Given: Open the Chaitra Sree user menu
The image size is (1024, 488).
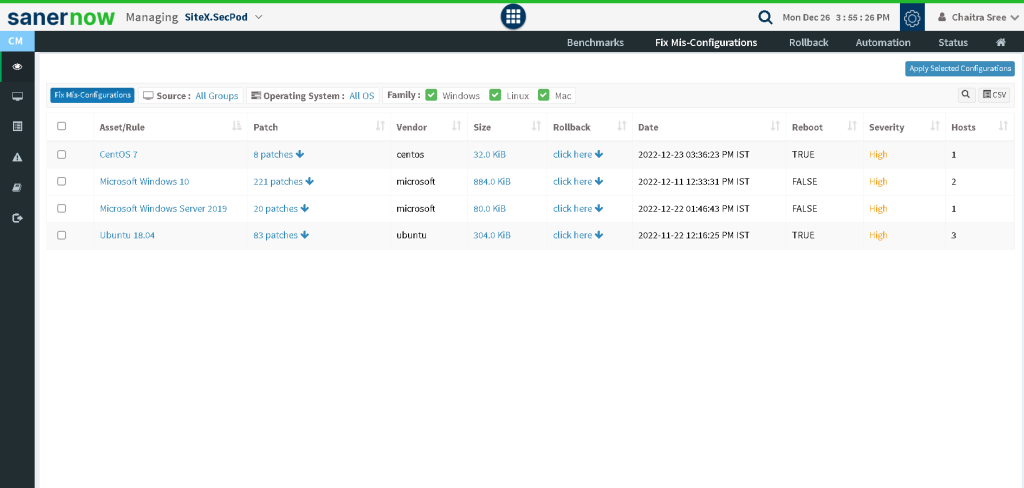Looking at the screenshot, I should 978,18.
